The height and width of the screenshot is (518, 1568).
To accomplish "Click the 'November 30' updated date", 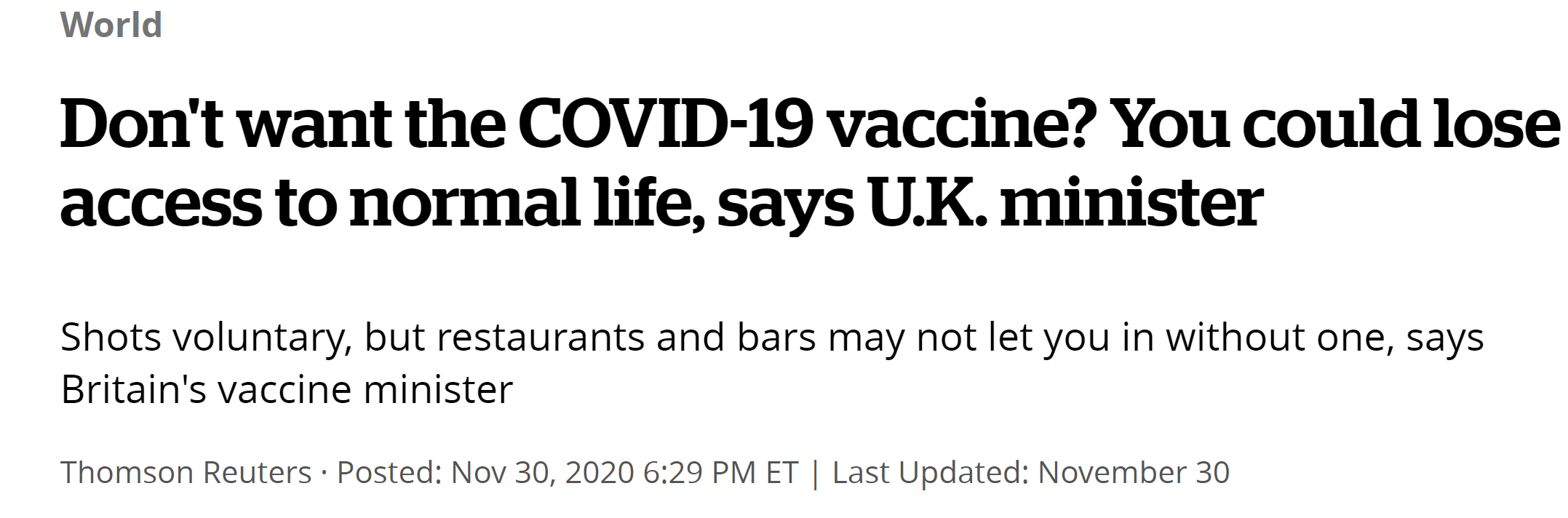I will point(1133,473).
